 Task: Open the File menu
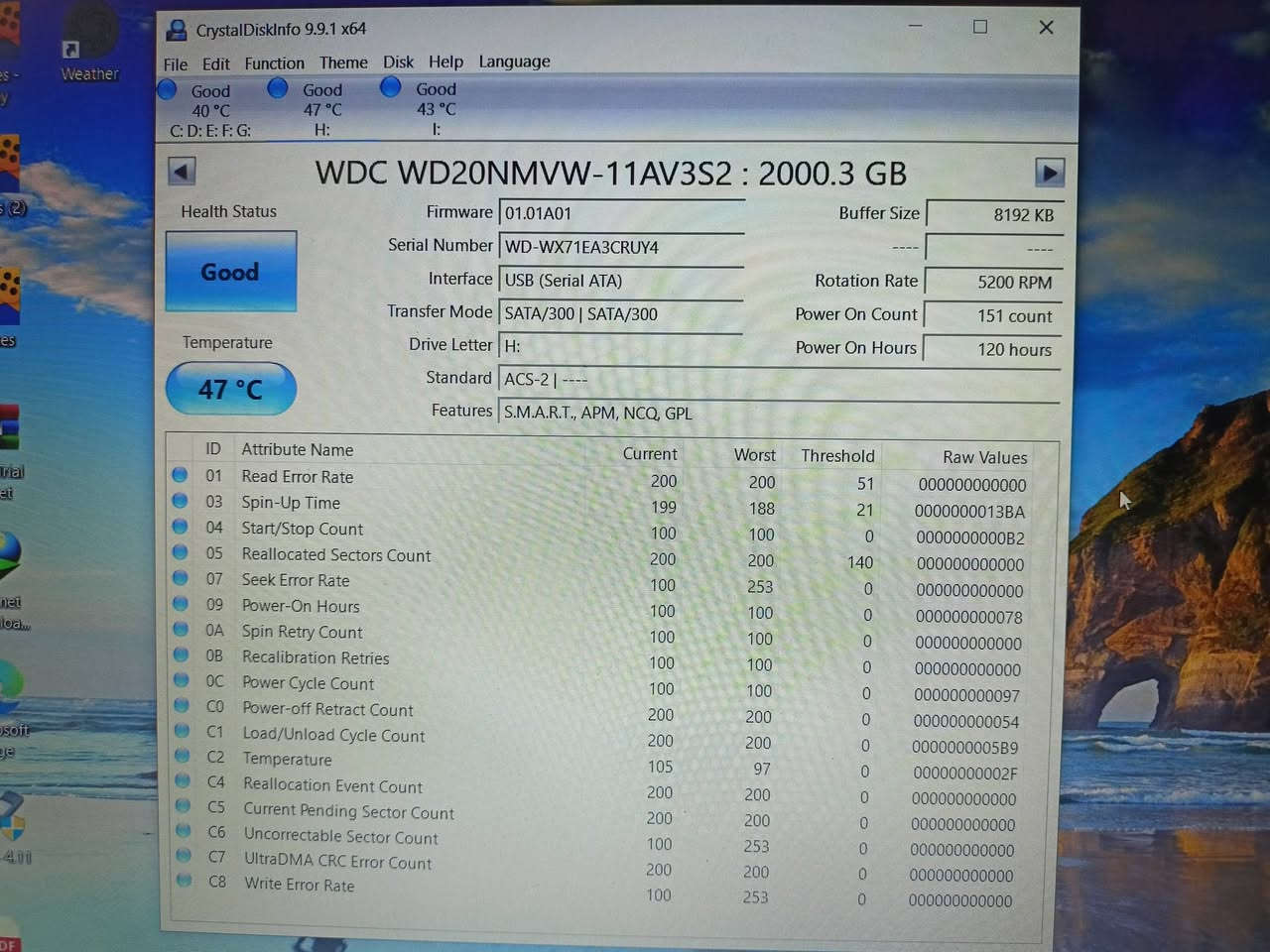point(176,64)
